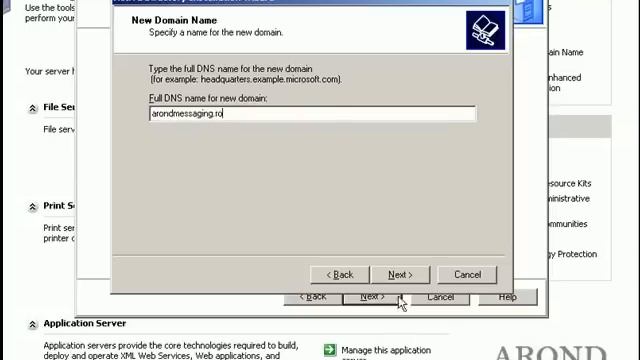The height and width of the screenshot is (360, 640).
Task: Click the Cancel button in the rear wizard window
Action: (x=440, y=298)
